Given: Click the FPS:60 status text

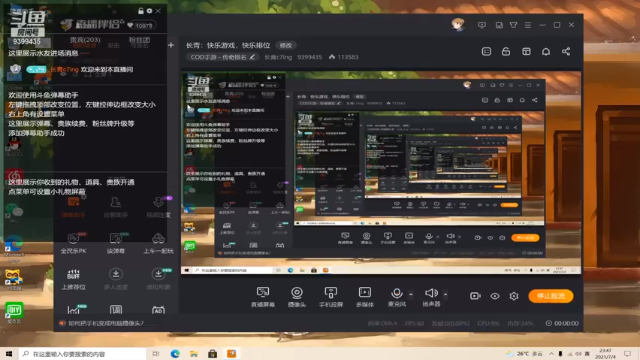Looking at the screenshot, I should tap(413, 323).
